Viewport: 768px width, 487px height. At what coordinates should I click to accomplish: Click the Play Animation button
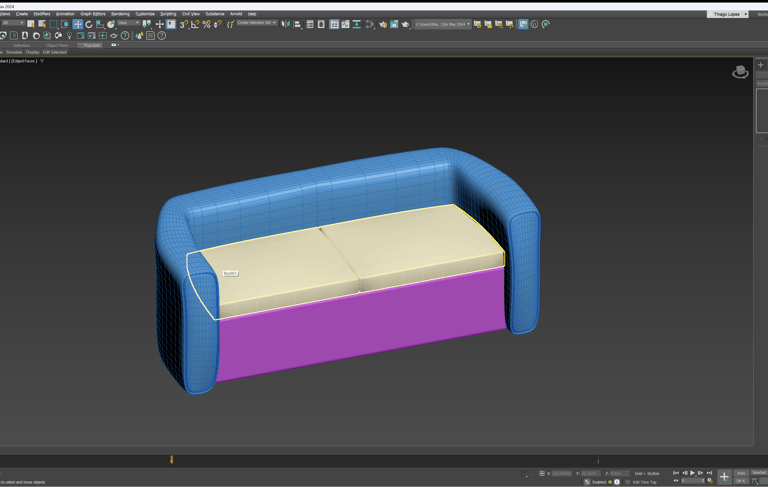point(692,473)
